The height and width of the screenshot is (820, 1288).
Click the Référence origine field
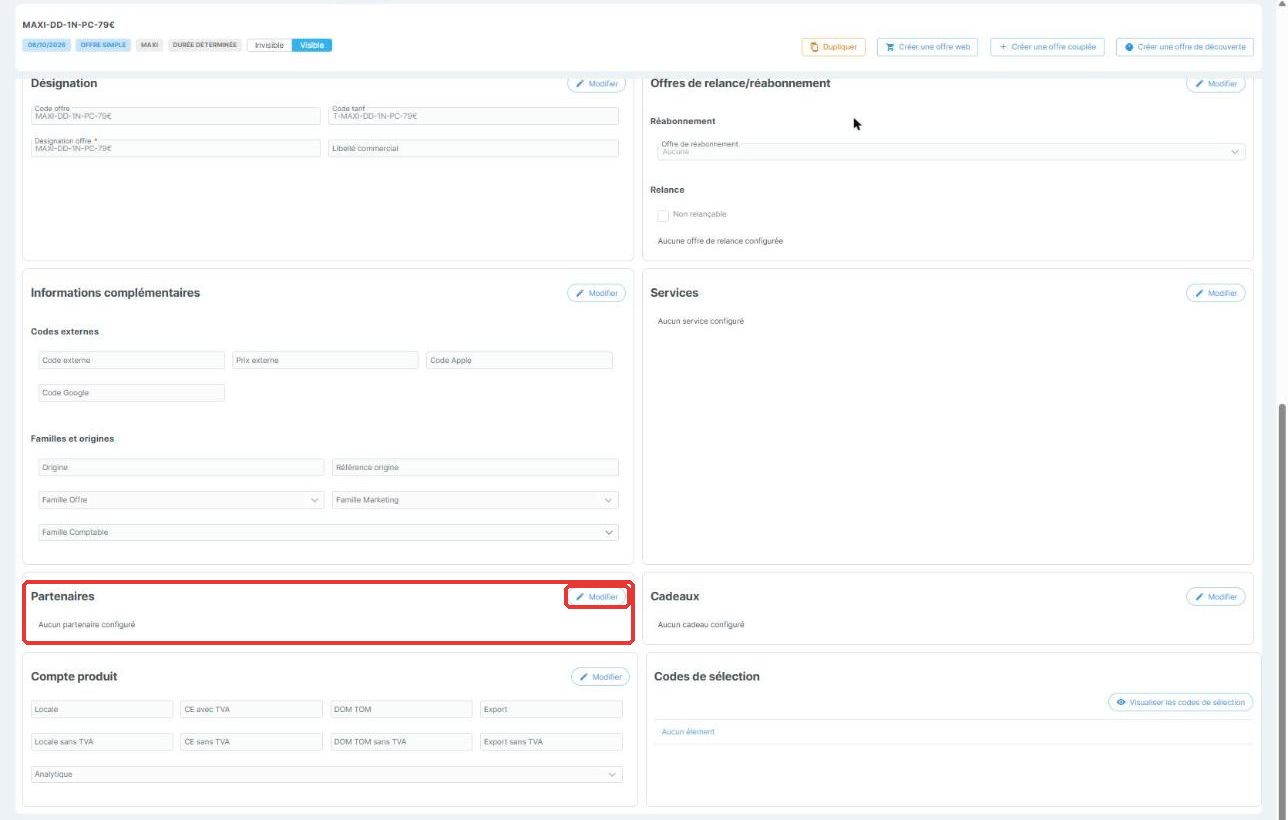(475, 467)
